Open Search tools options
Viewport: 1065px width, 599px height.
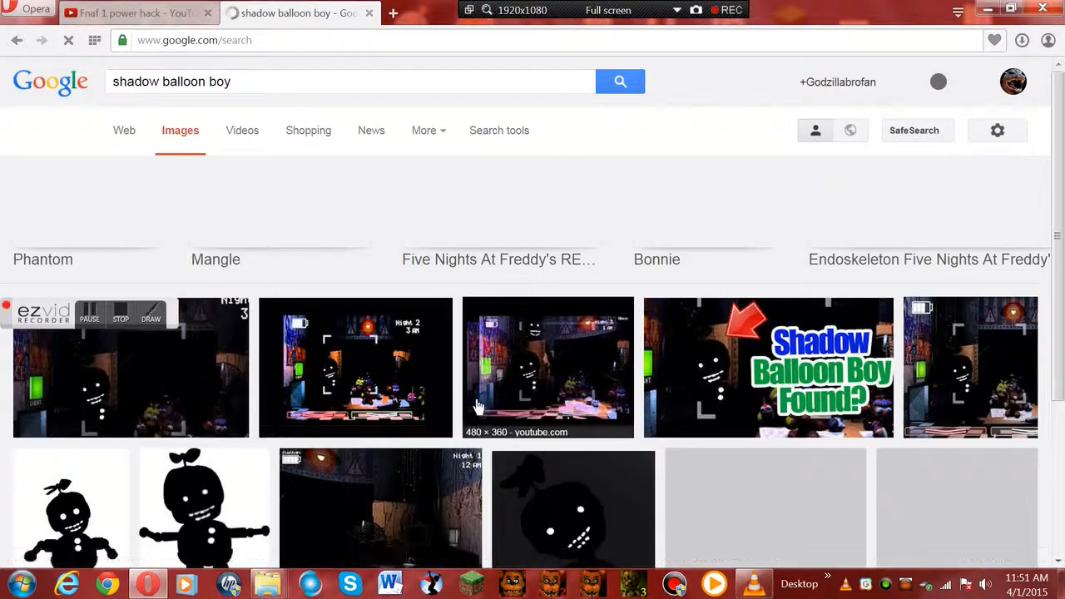[x=499, y=131]
